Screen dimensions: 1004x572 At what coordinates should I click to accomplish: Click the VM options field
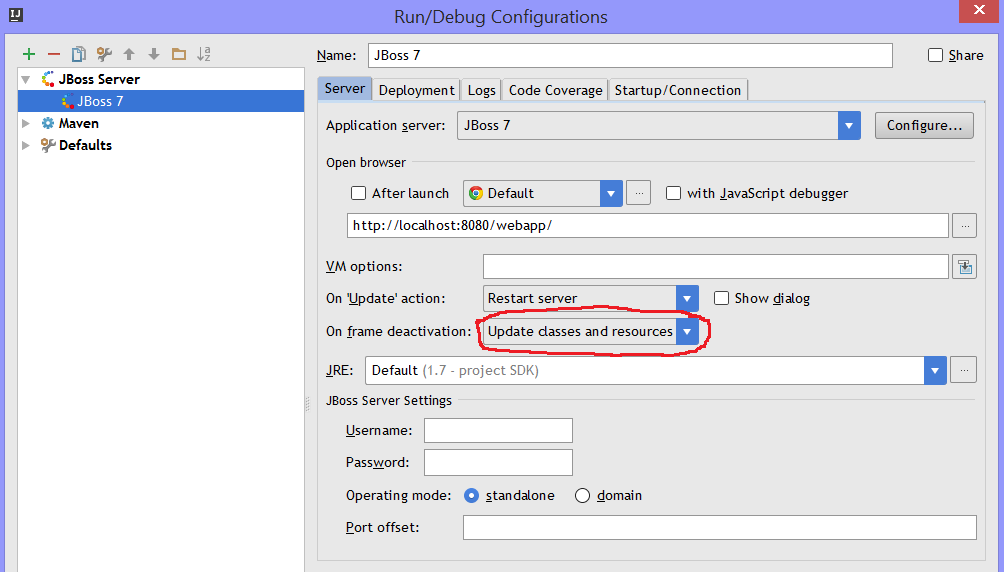715,266
